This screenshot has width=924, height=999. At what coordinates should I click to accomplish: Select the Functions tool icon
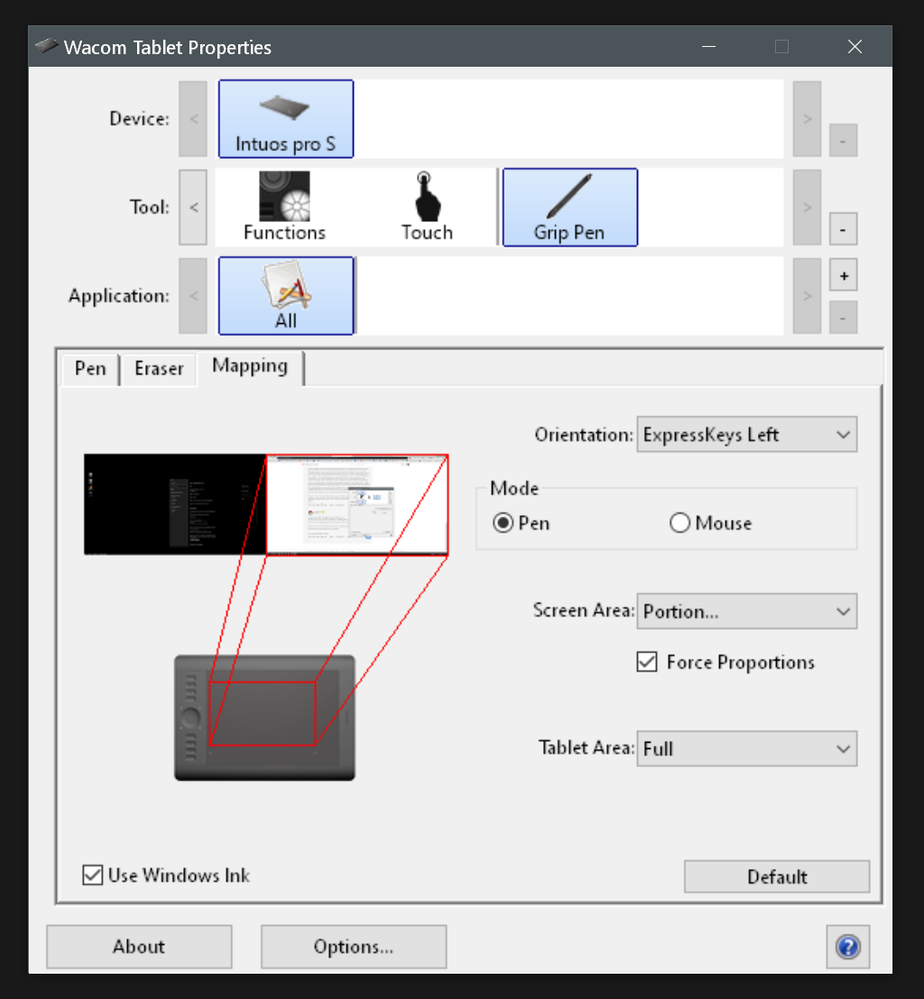click(x=284, y=207)
